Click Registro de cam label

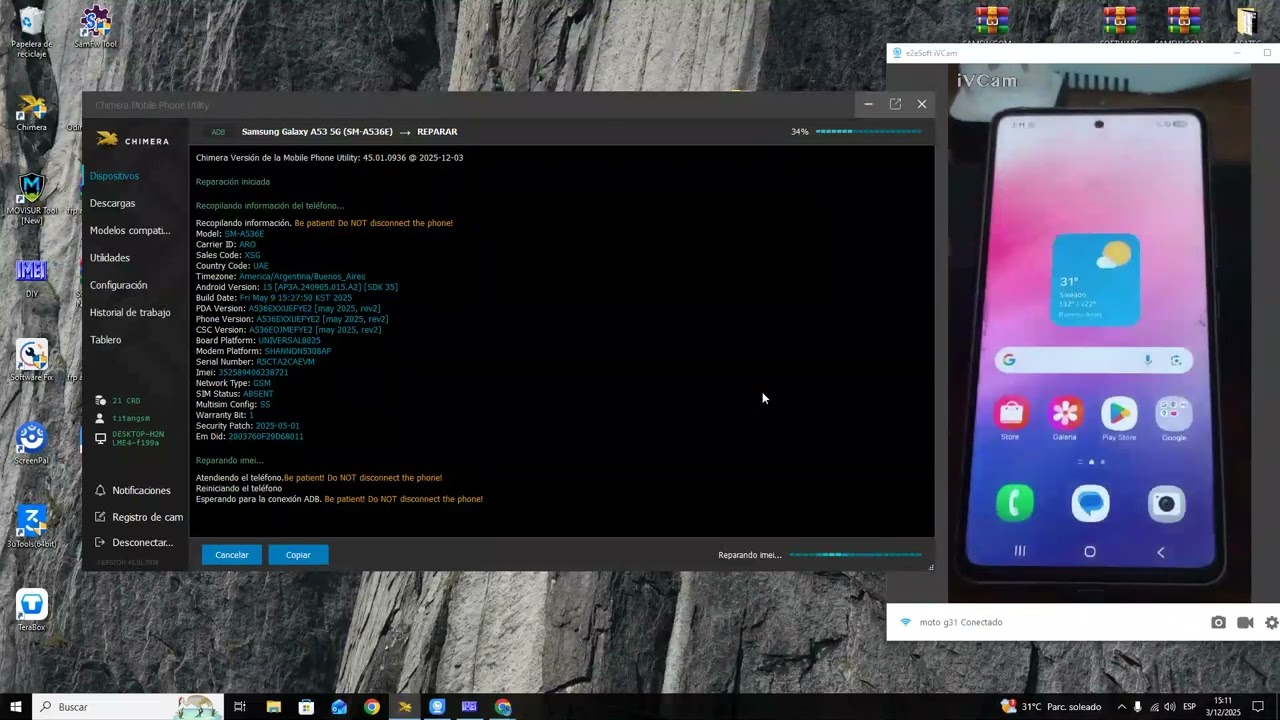coord(147,517)
